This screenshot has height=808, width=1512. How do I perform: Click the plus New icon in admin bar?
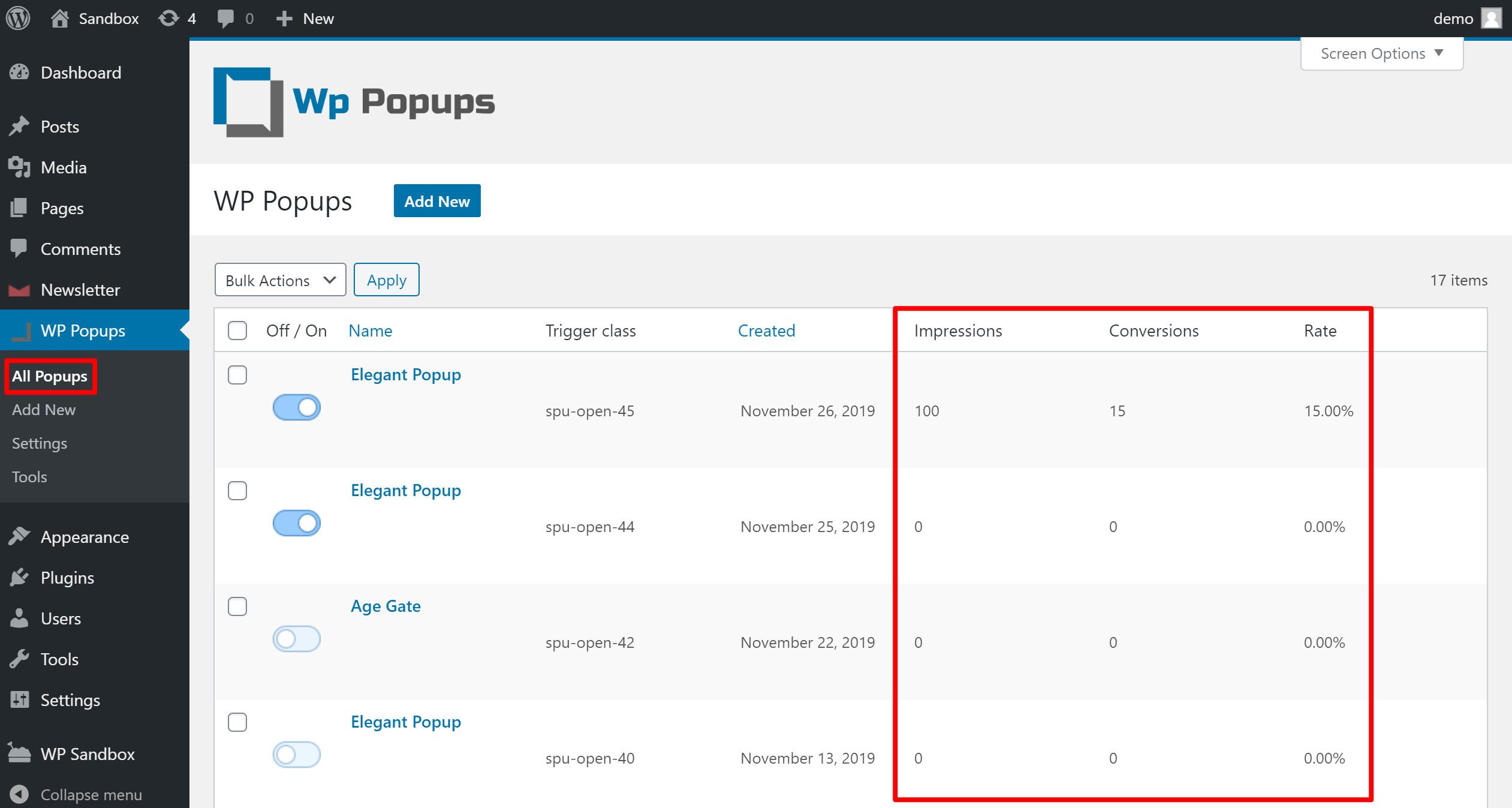pyautogui.click(x=284, y=19)
